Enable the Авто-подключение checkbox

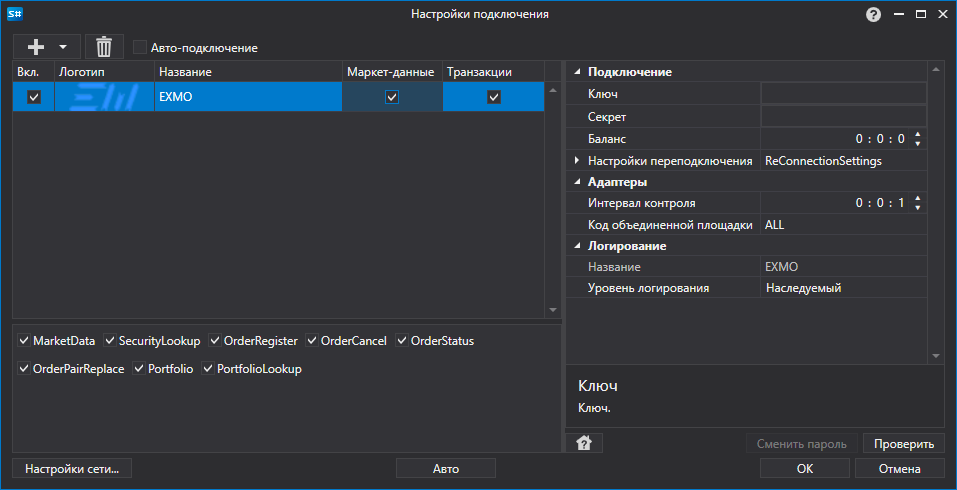pos(140,47)
